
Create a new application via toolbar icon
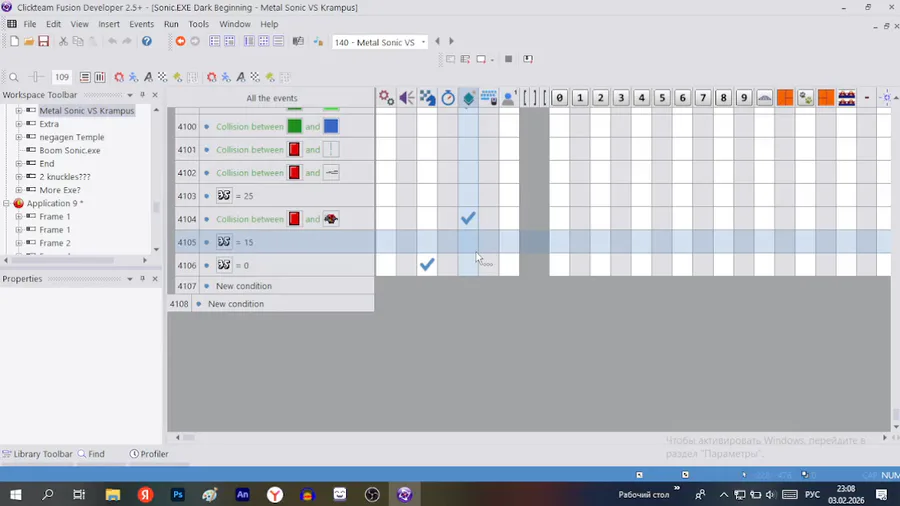(x=14, y=41)
